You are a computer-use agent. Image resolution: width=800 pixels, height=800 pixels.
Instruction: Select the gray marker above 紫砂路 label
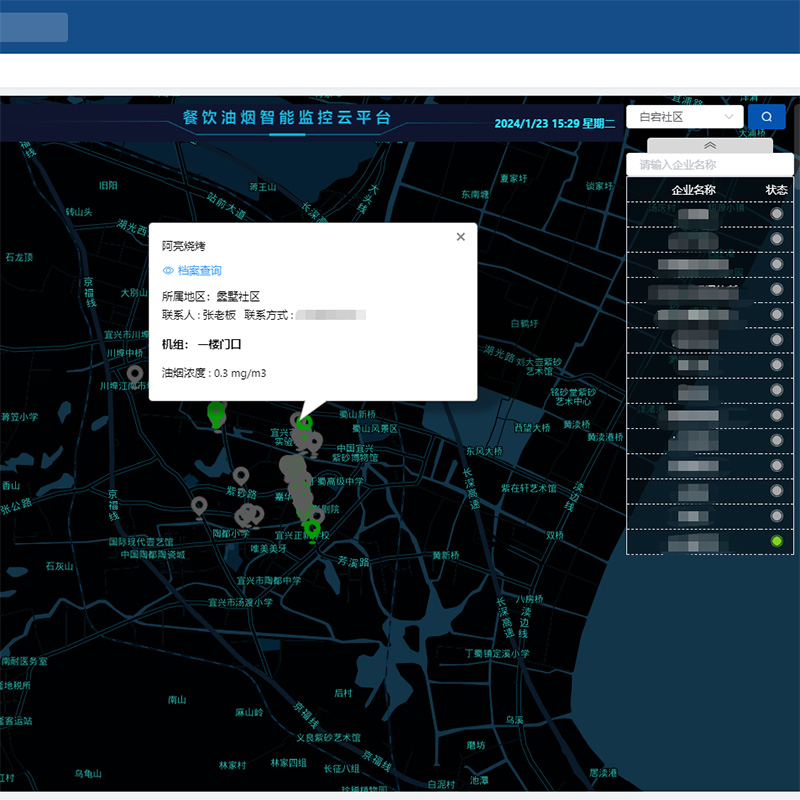point(240,476)
